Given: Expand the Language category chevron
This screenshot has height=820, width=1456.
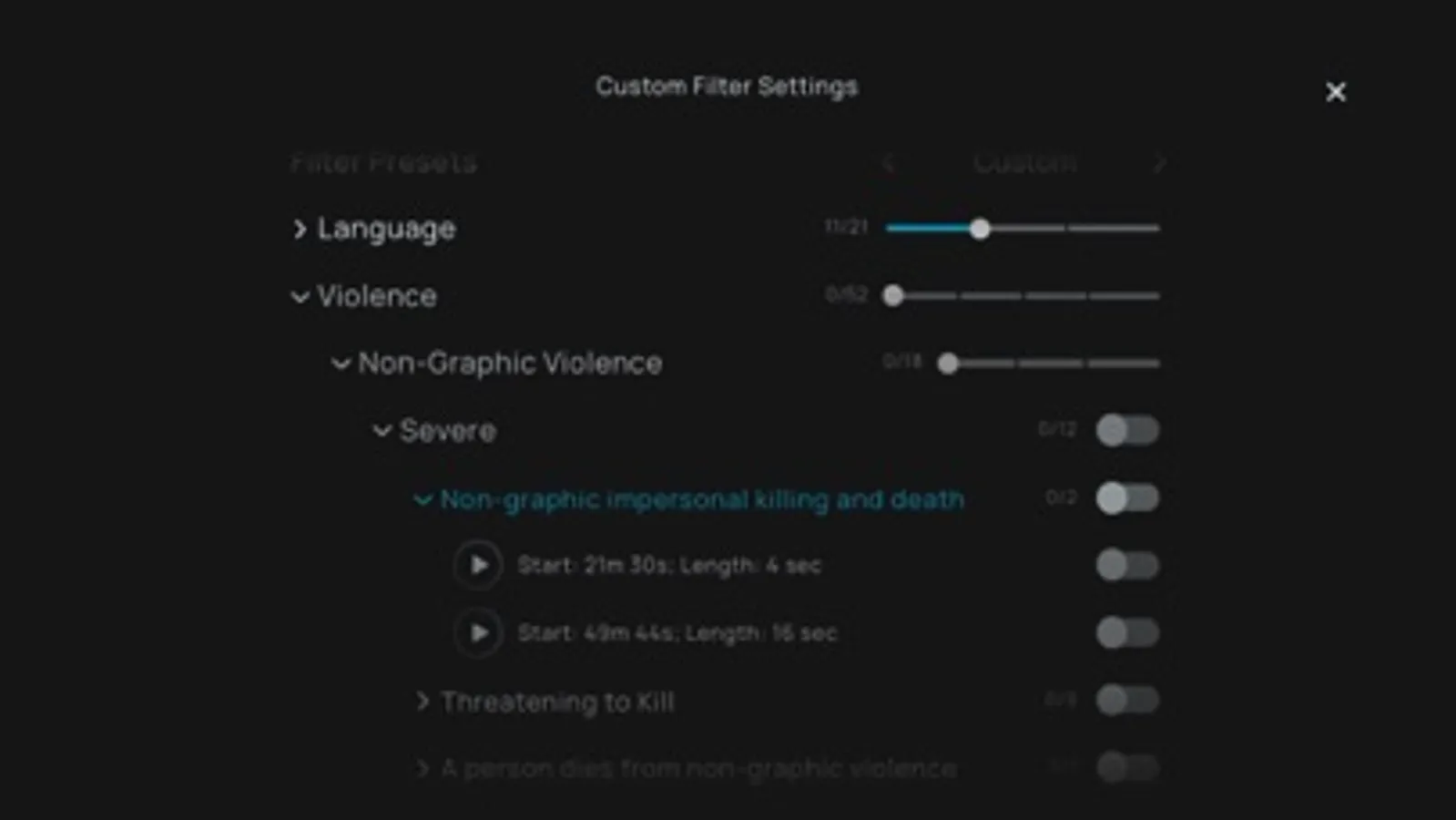Looking at the screenshot, I should tap(300, 229).
